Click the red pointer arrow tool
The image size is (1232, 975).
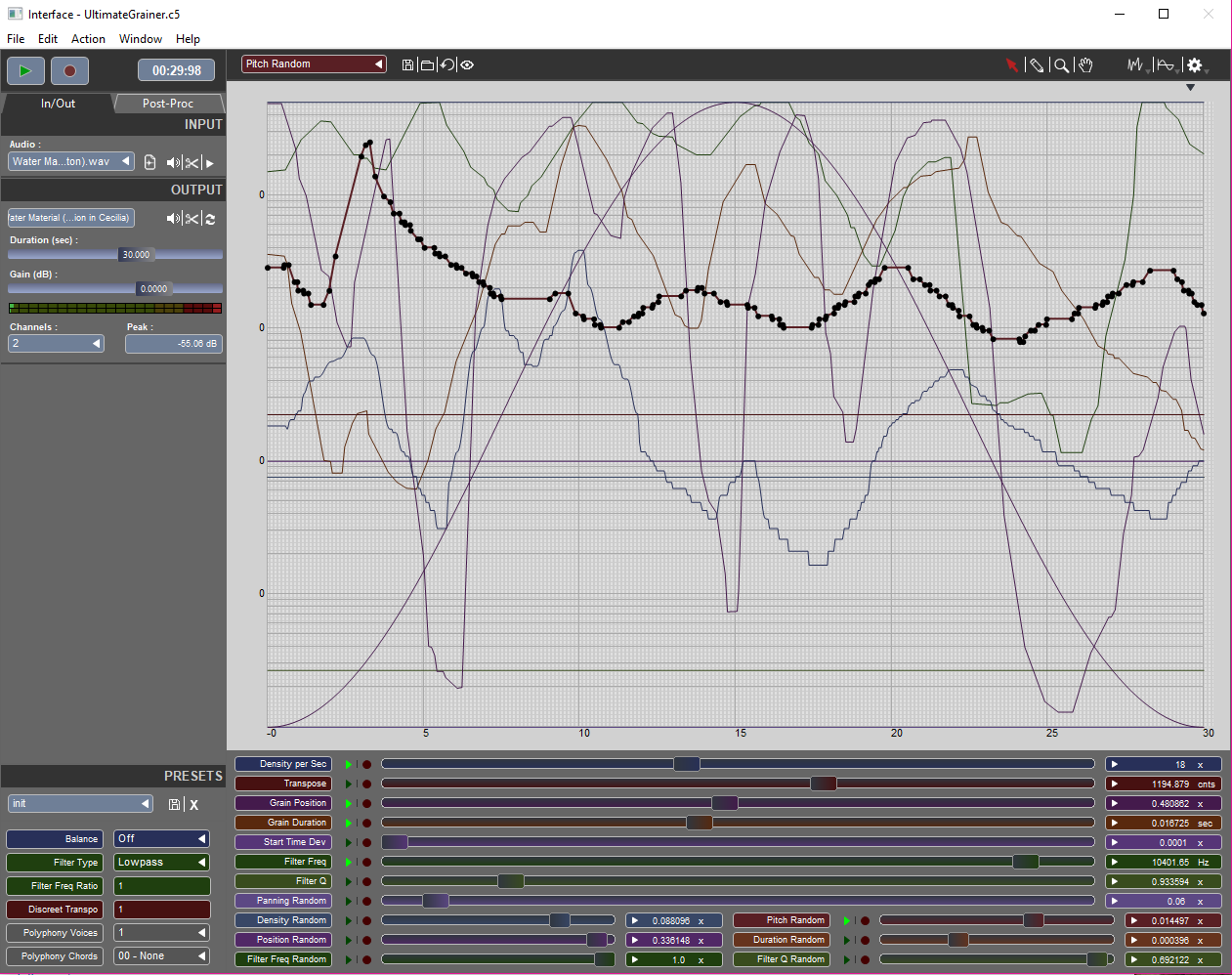coord(1011,65)
